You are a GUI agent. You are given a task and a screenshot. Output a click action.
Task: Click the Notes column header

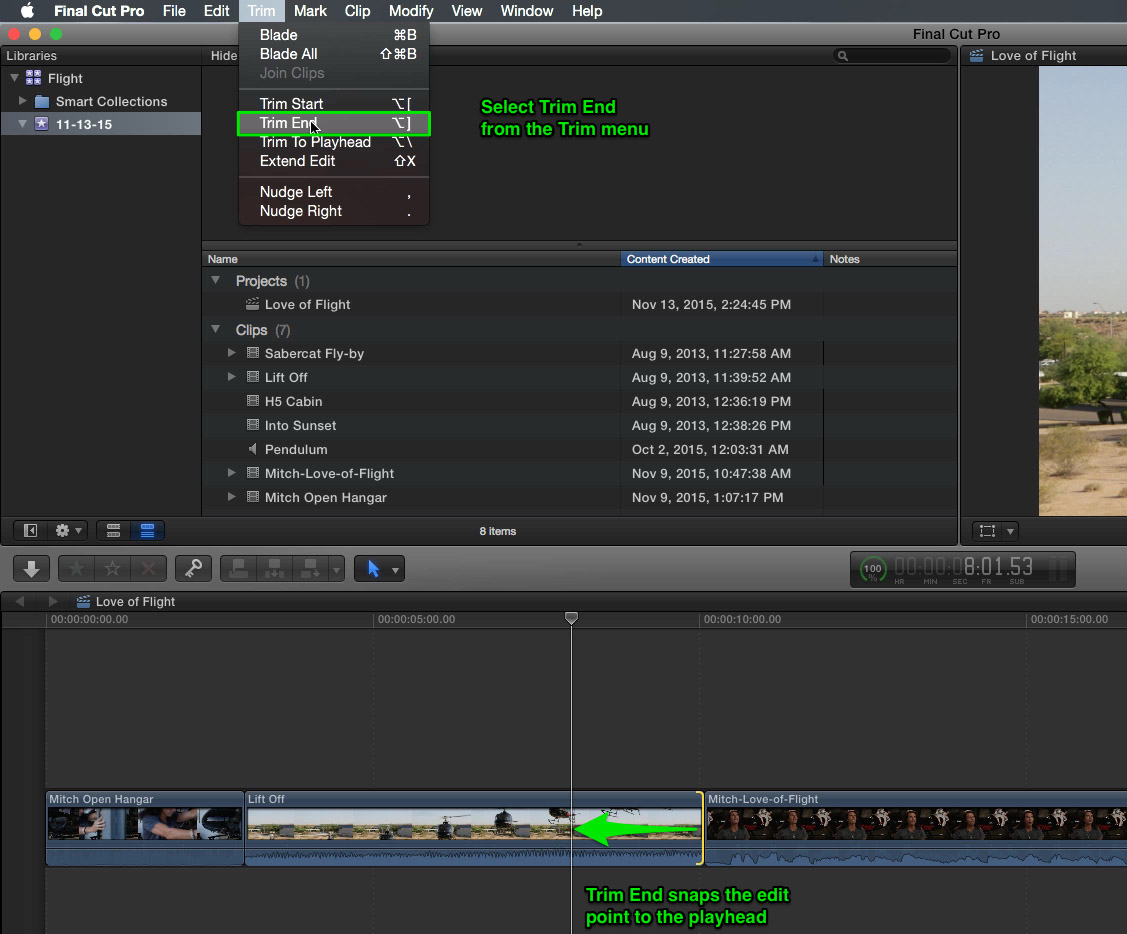point(891,259)
